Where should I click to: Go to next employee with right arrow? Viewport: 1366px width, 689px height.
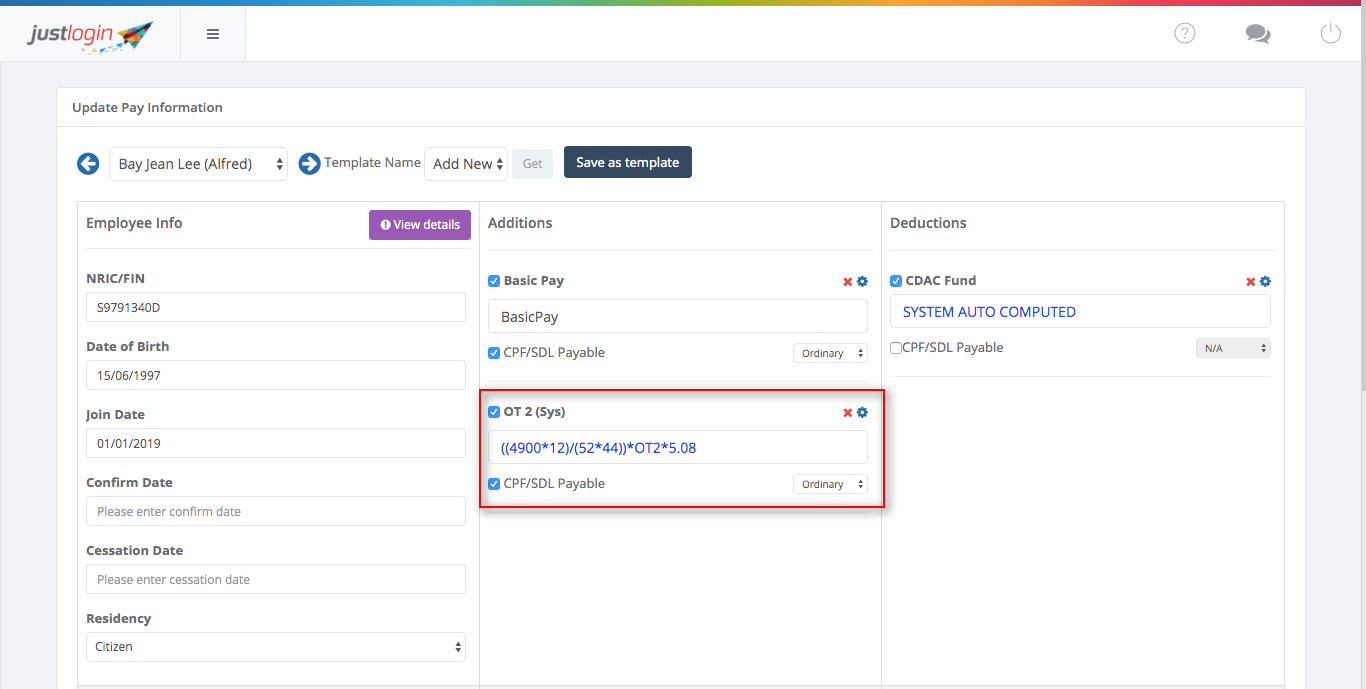pyautogui.click(x=310, y=163)
